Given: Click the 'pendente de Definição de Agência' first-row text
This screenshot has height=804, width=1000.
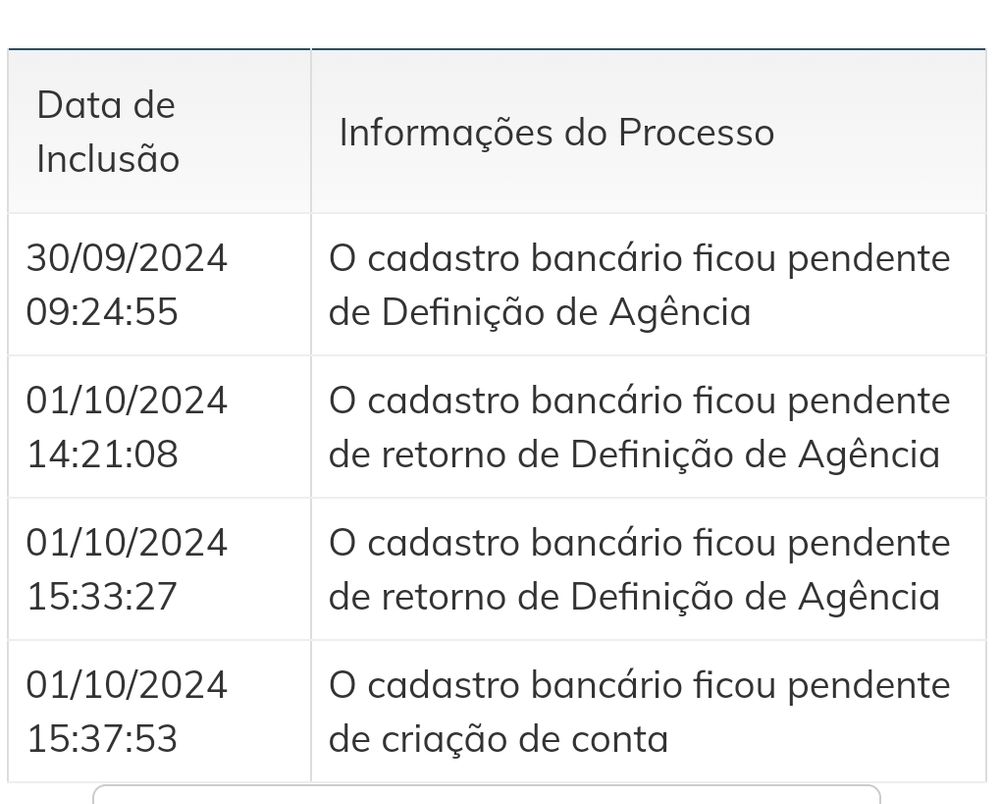Looking at the screenshot, I should pos(639,285).
